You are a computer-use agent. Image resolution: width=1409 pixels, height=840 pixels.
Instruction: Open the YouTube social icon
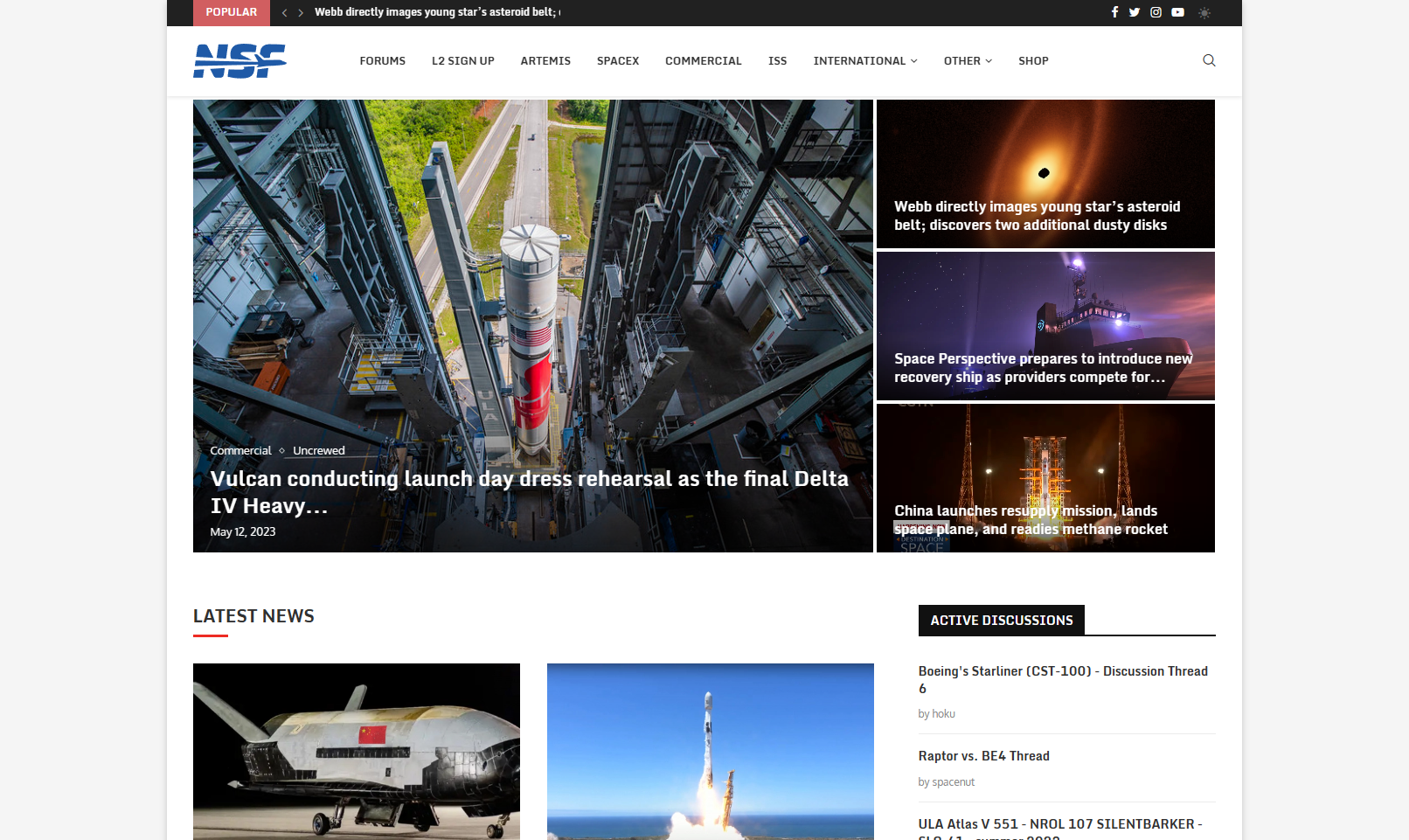coord(1178,12)
